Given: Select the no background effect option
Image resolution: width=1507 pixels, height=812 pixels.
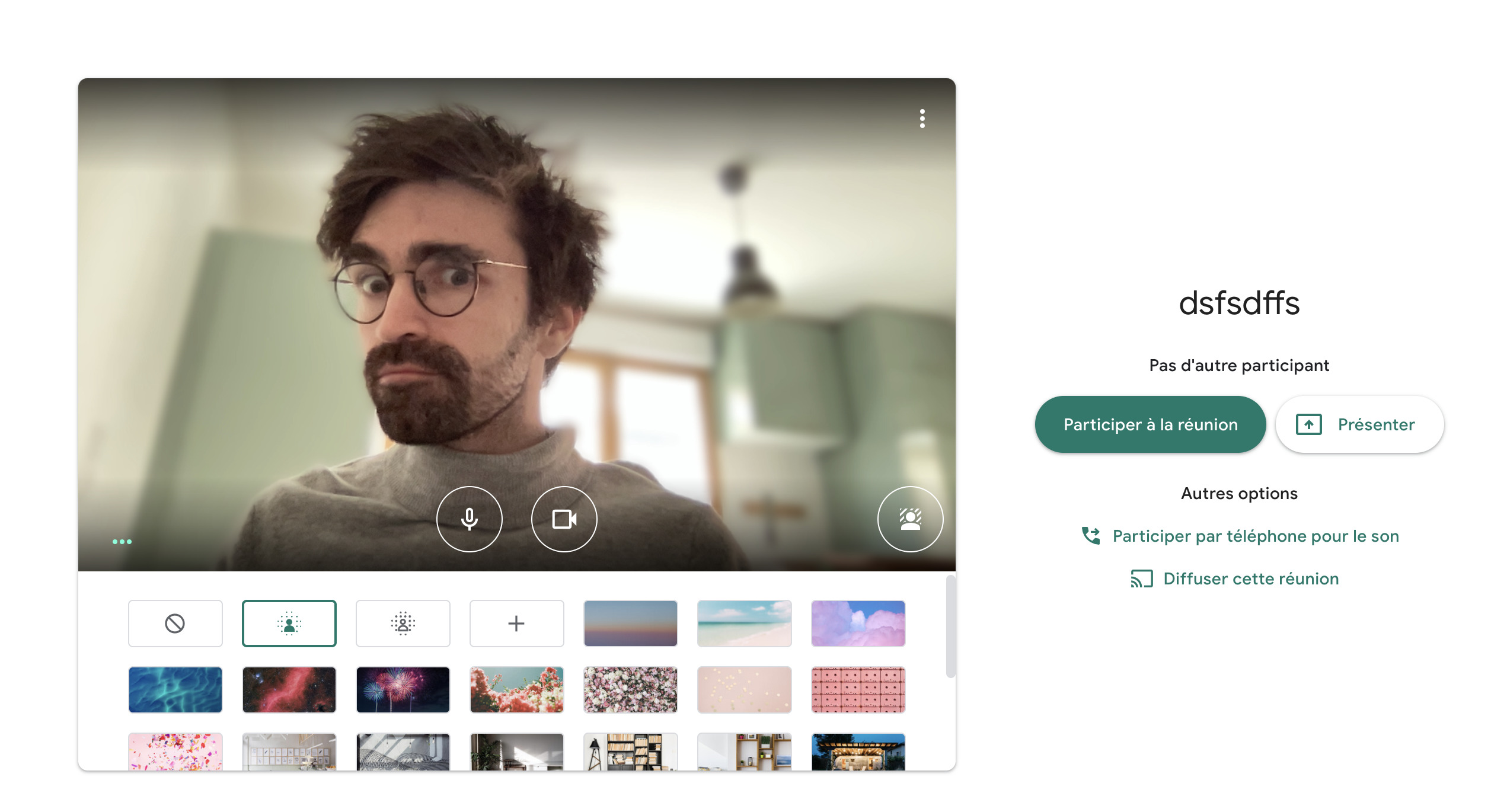Looking at the screenshot, I should [175, 624].
